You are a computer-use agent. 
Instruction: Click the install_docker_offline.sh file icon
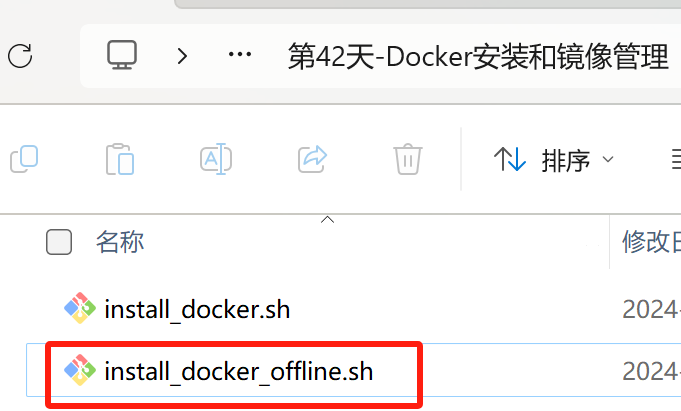pos(80,371)
